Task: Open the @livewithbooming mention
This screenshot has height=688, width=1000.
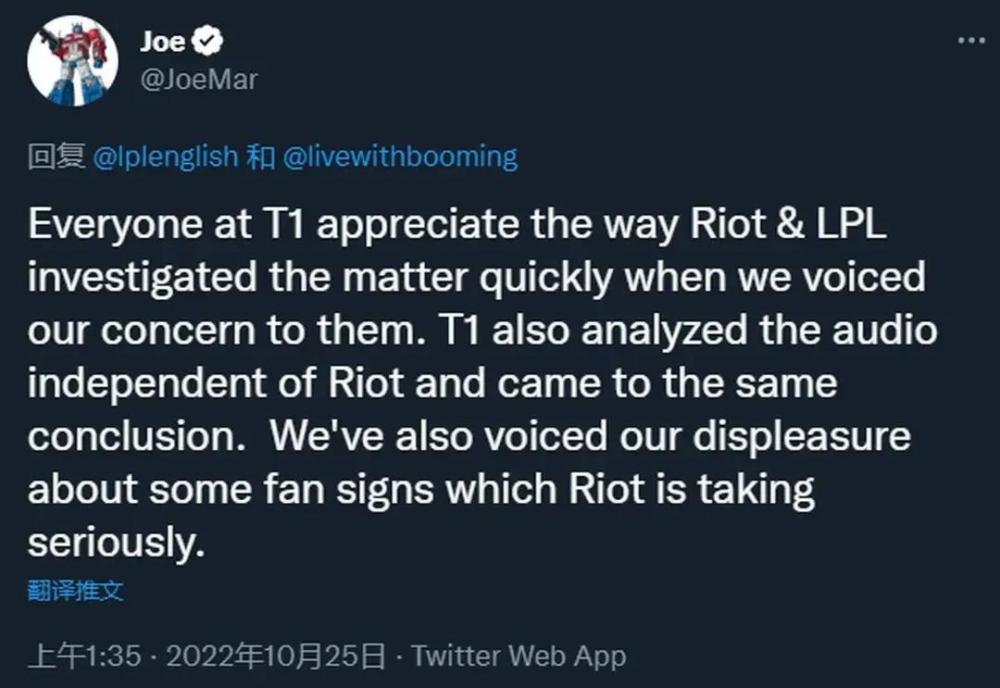Action: tap(401, 157)
